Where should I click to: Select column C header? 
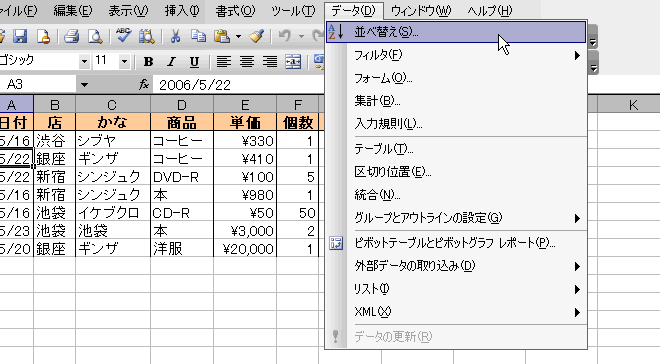coord(113,104)
